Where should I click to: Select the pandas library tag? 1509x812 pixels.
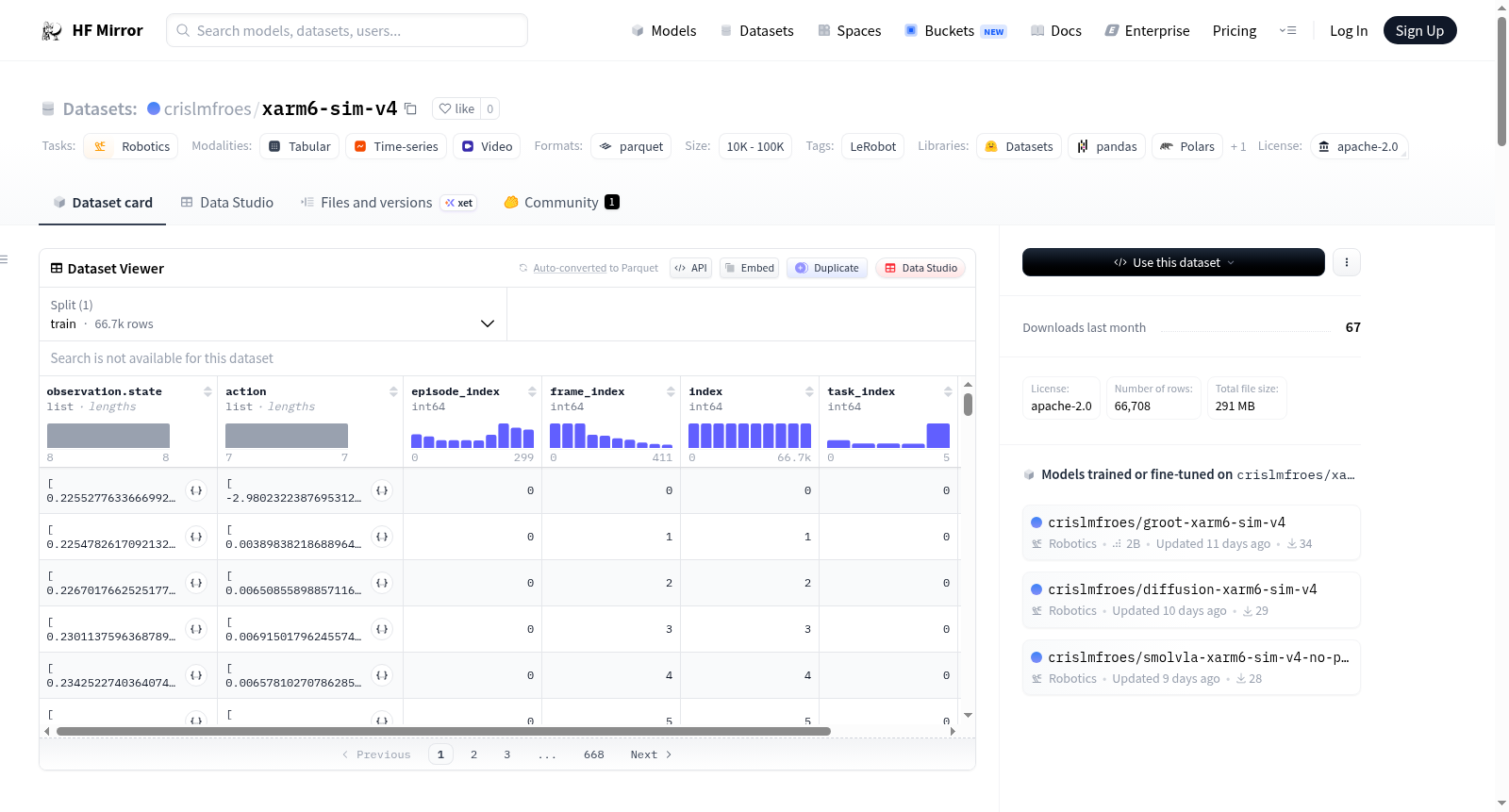(x=1107, y=146)
